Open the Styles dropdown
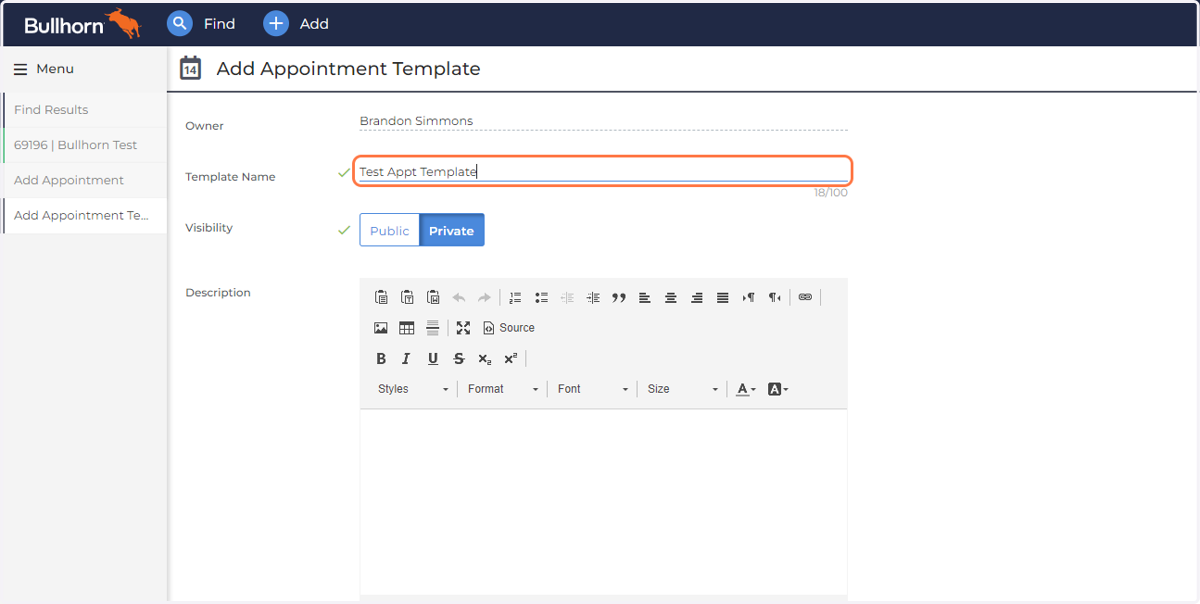Image resolution: width=1200 pixels, height=604 pixels. click(413, 389)
